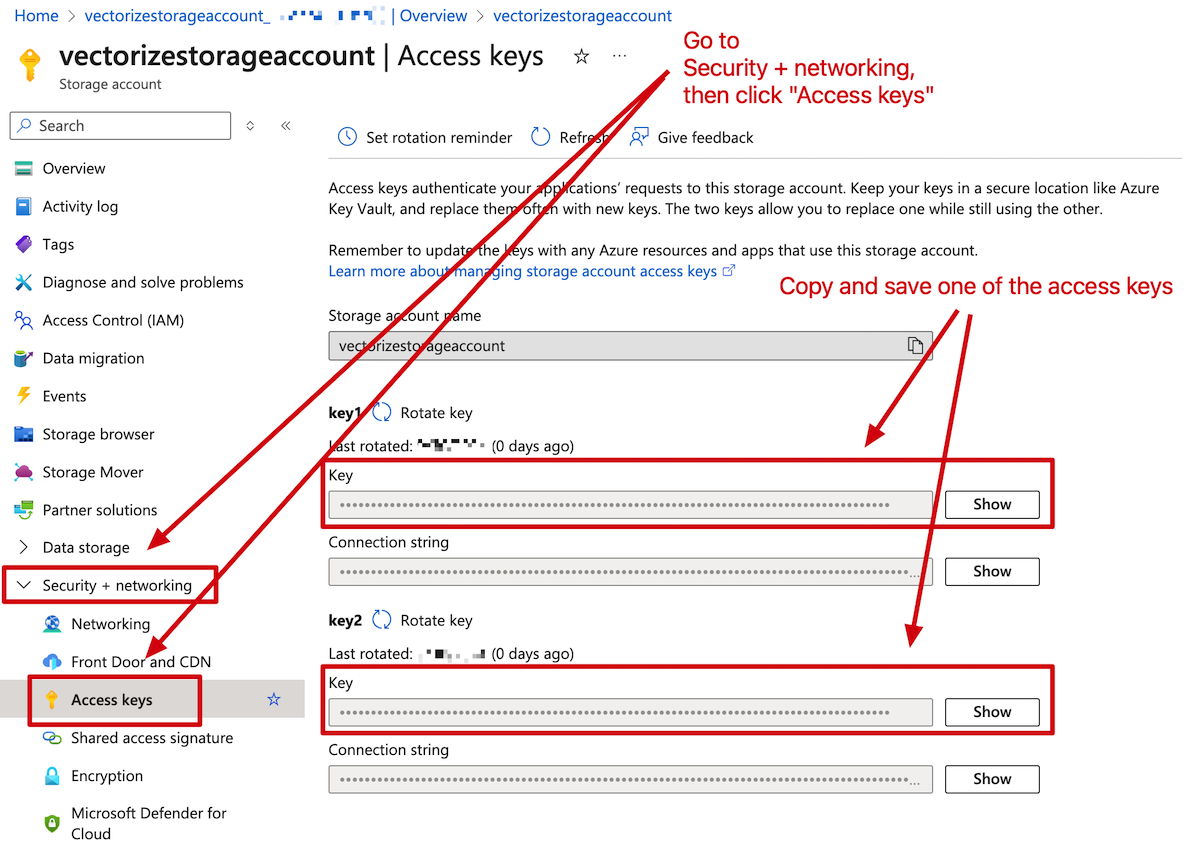
Task: Click the Overview breadcrumb link
Action: coord(433,16)
